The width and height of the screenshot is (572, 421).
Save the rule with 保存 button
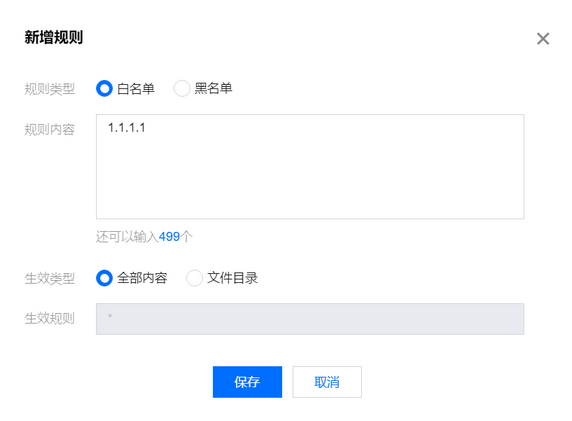coord(247,382)
